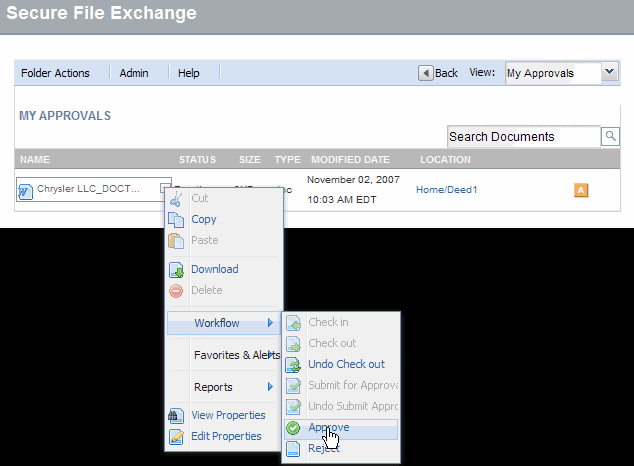Viewport: 634px width, 466px height.
Task: Open the Folder Actions menu
Action: point(55,73)
